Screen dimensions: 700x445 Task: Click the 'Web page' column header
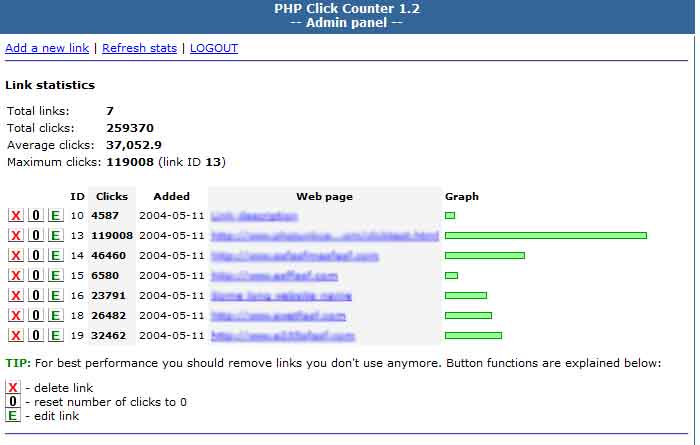[325, 196]
